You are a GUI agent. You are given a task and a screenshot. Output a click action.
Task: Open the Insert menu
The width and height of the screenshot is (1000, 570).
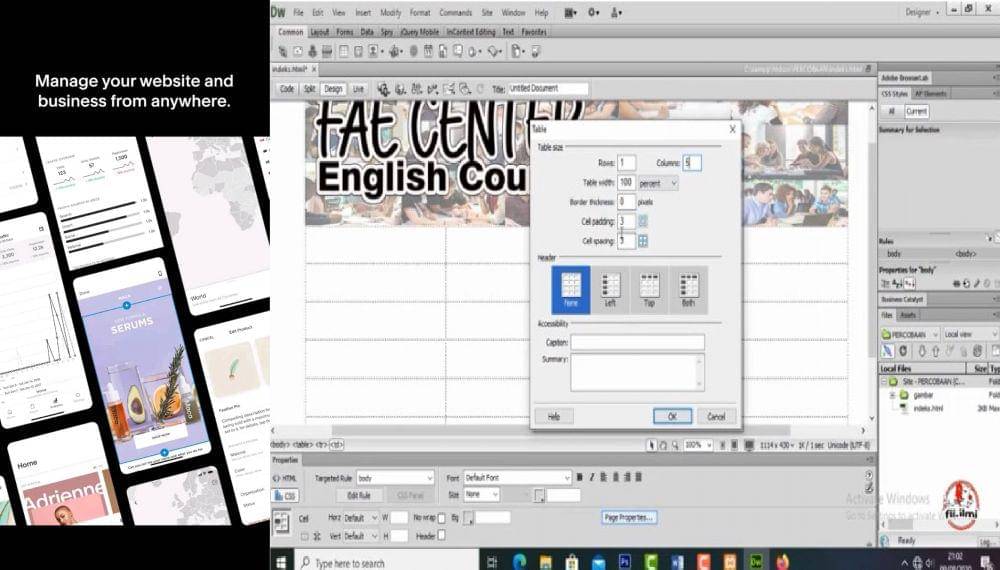(363, 13)
